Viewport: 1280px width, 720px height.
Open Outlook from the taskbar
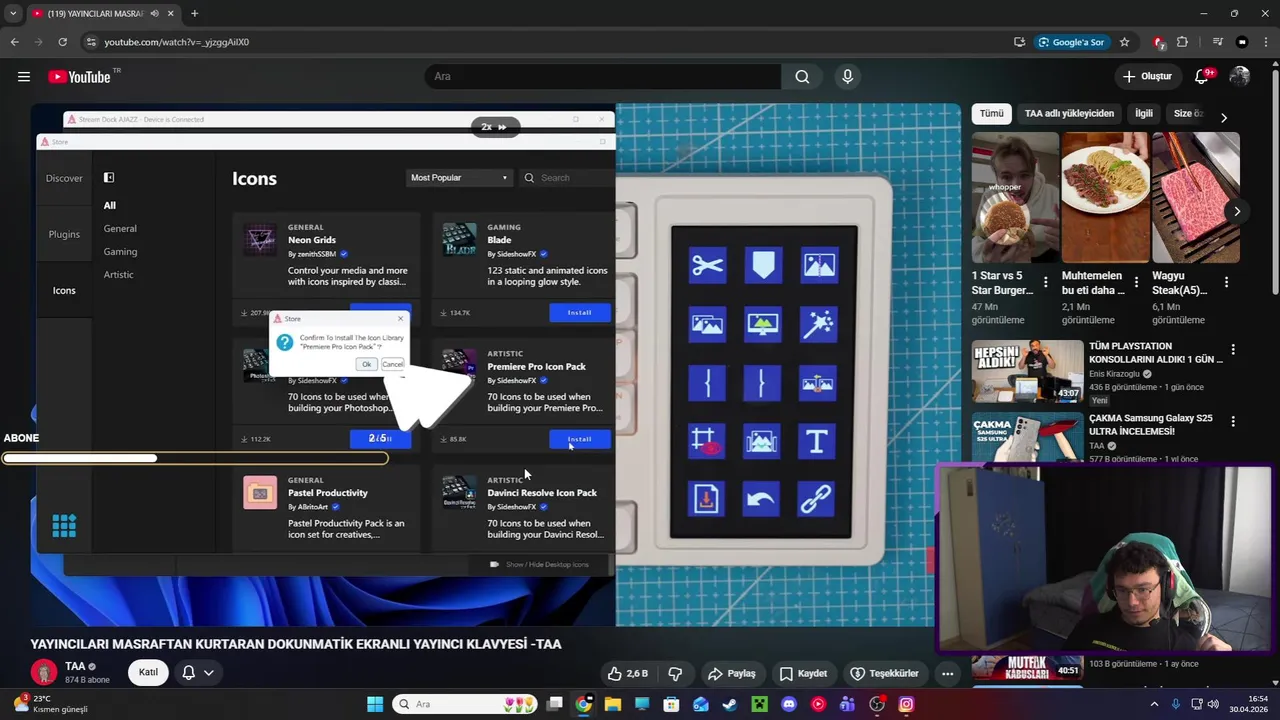pyautogui.click(x=701, y=704)
